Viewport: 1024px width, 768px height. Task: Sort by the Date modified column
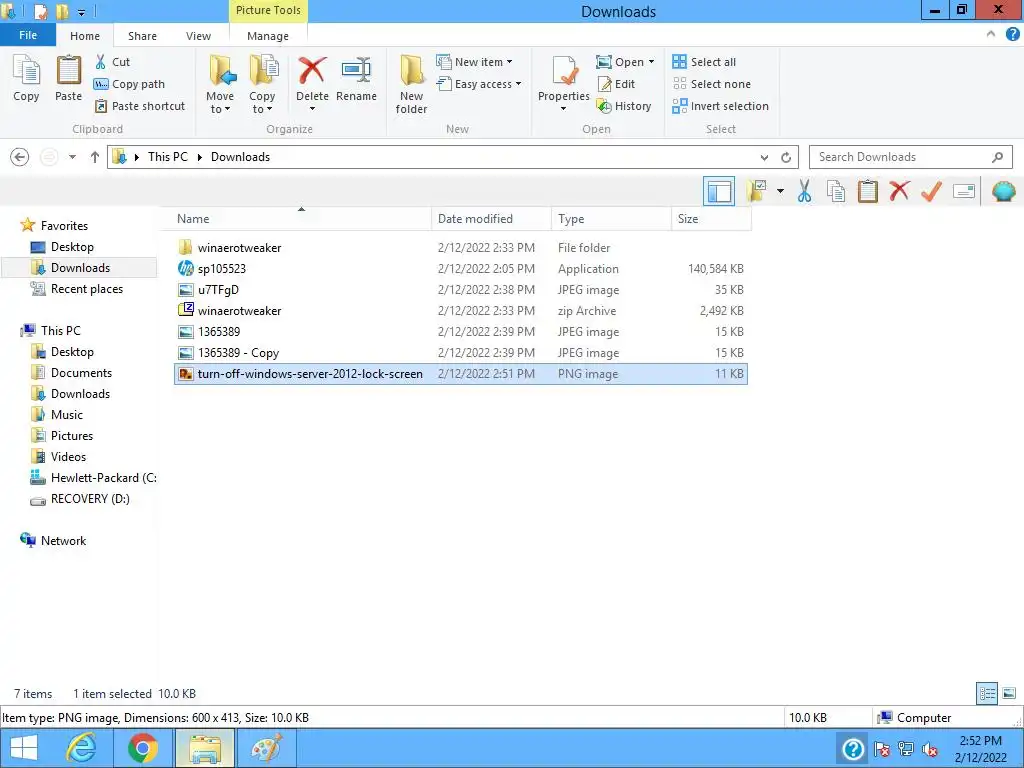point(491,219)
